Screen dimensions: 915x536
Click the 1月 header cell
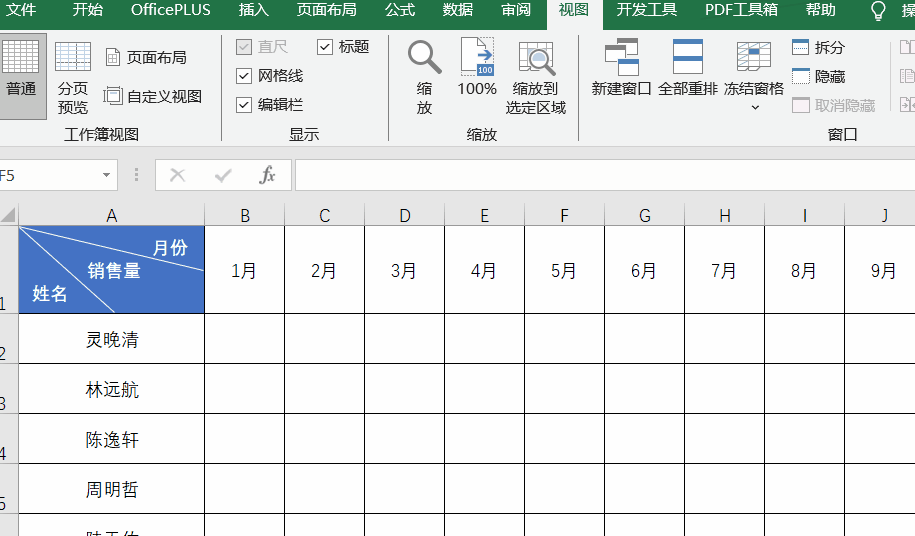[x=245, y=270]
